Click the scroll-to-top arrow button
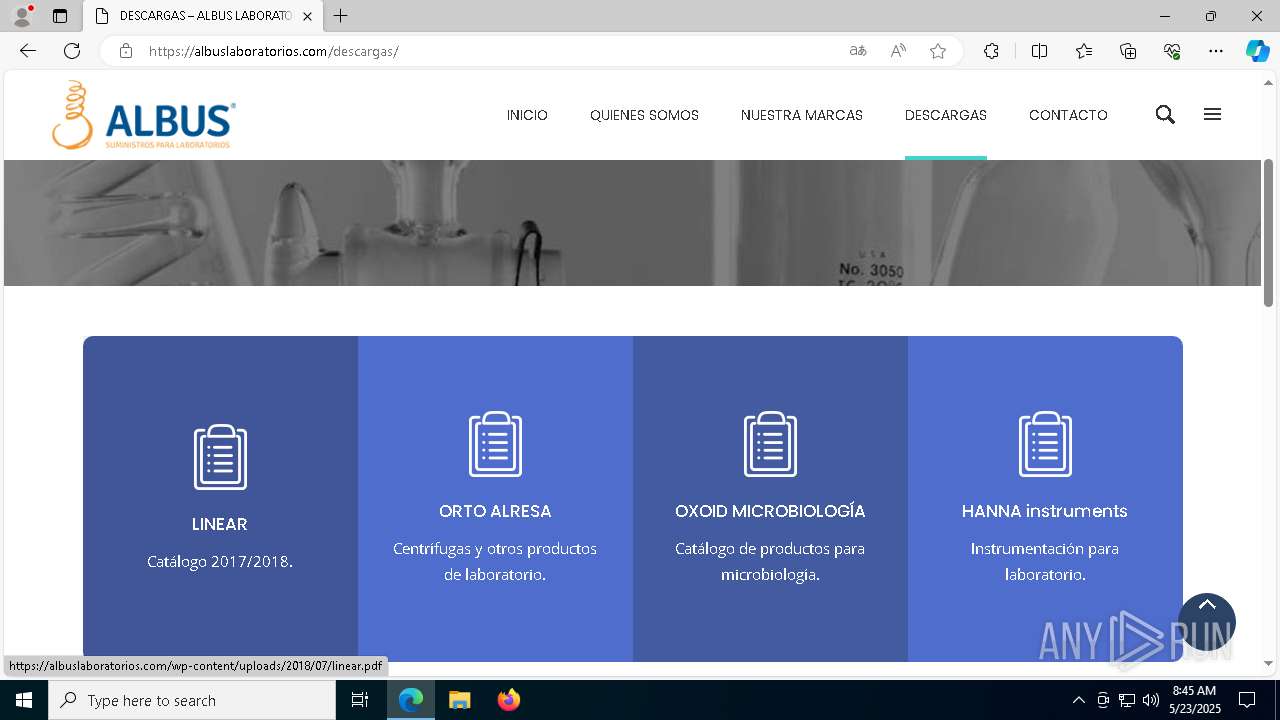Viewport: 1280px width, 720px height. (1207, 622)
